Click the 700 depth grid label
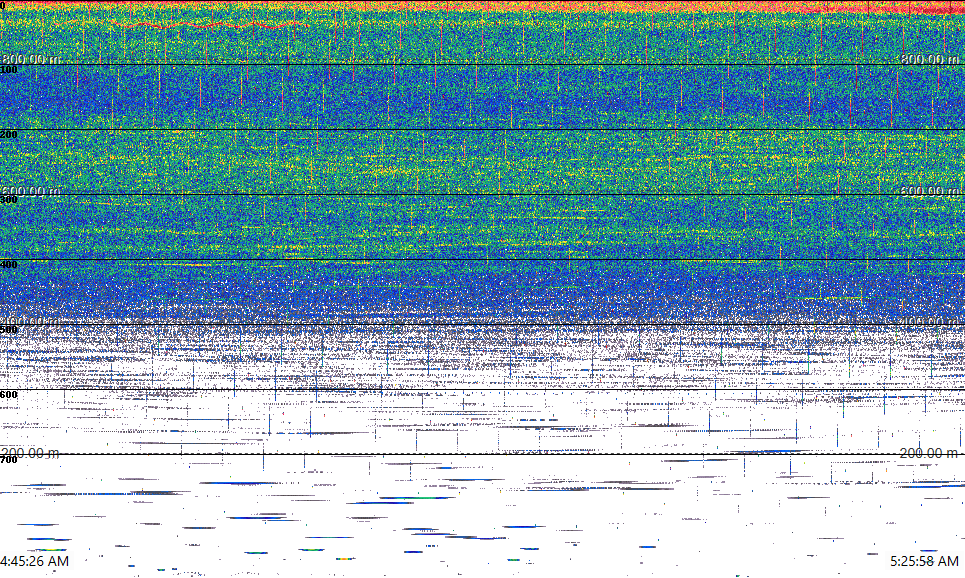This screenshot has width=965, height=578. point(9,460)
